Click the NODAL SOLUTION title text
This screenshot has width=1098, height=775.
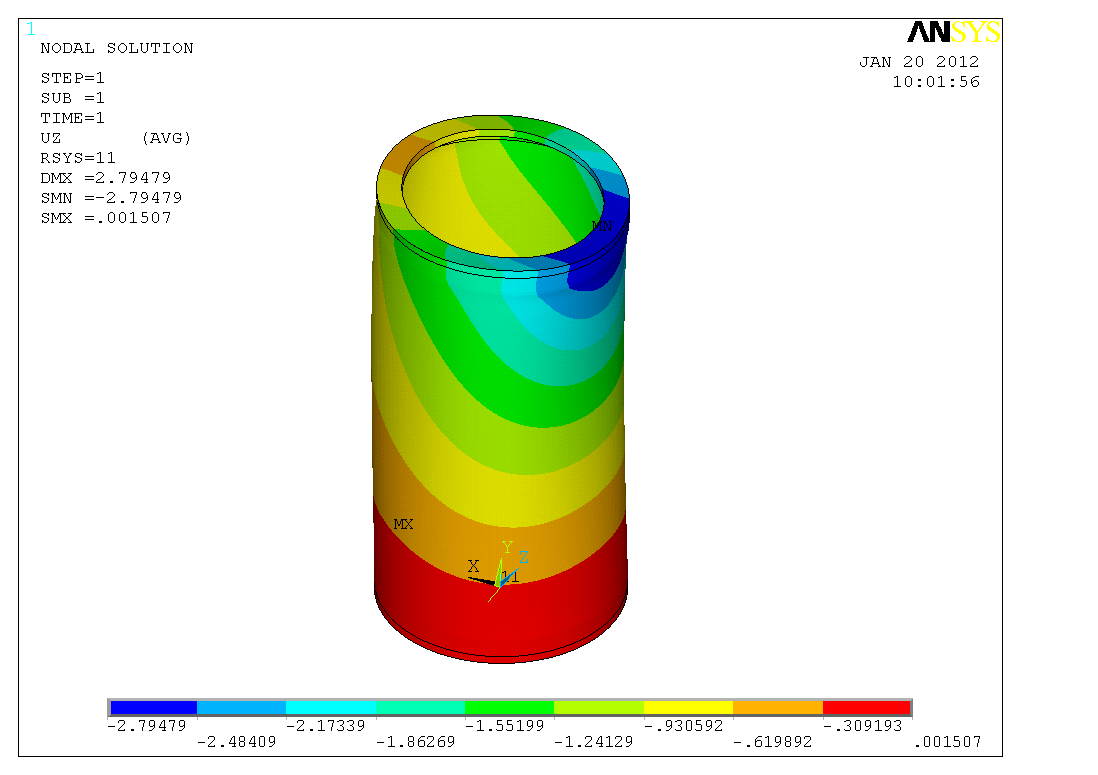click(x=116, y=48)
